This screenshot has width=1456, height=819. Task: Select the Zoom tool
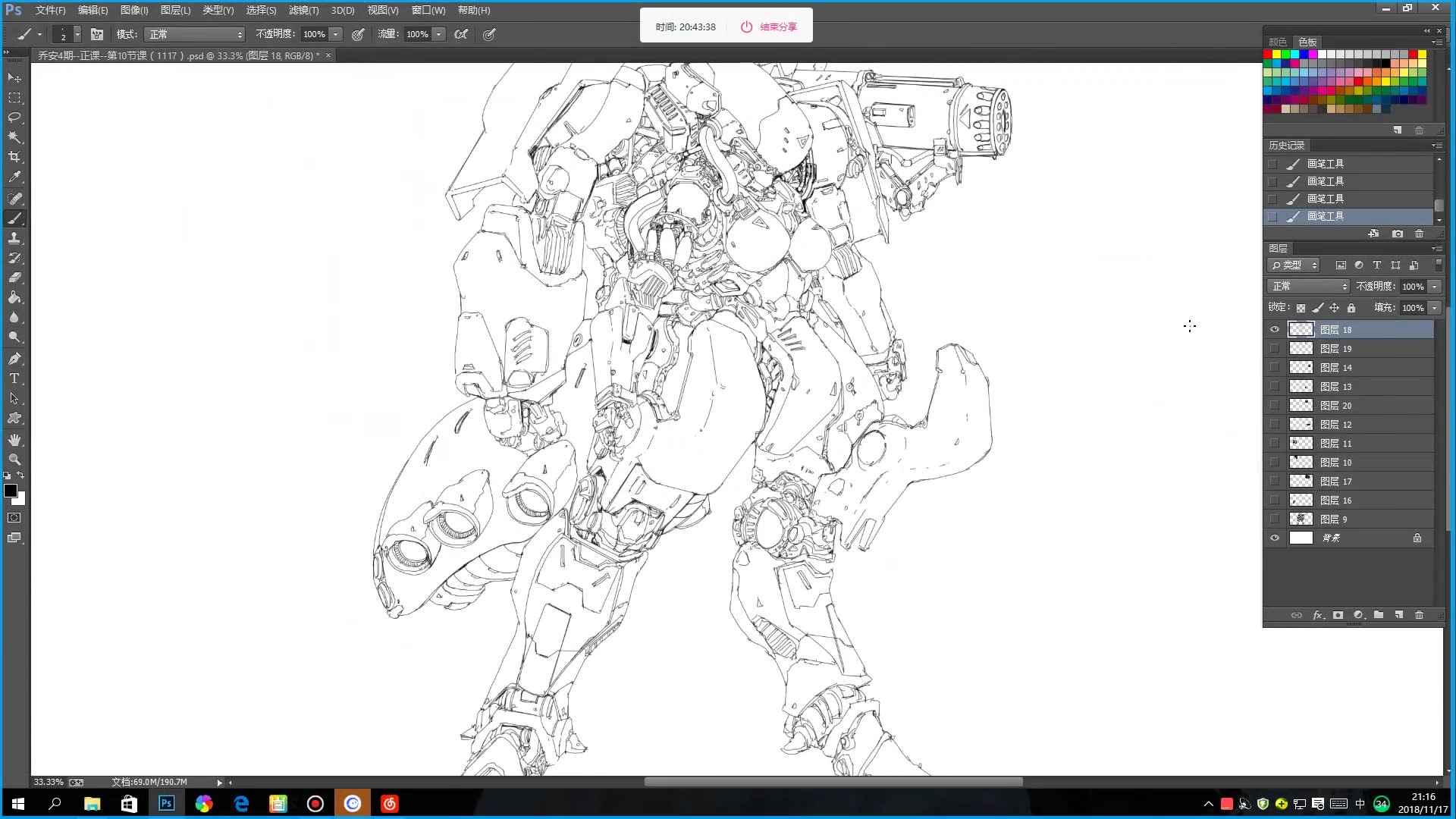click(x=14, y=460)
